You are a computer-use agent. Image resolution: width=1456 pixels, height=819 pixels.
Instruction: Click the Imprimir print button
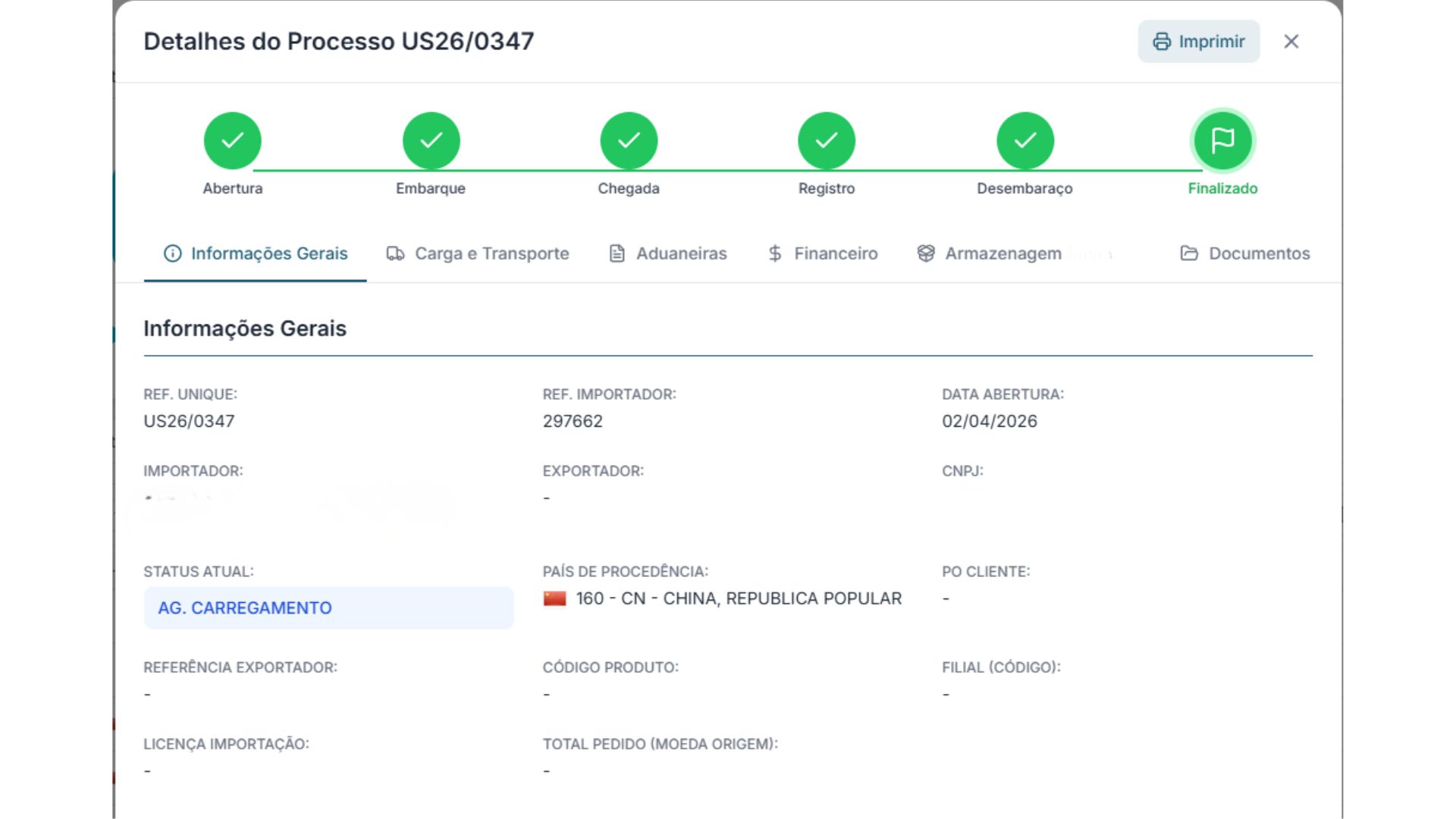[x=1198, y=42]
